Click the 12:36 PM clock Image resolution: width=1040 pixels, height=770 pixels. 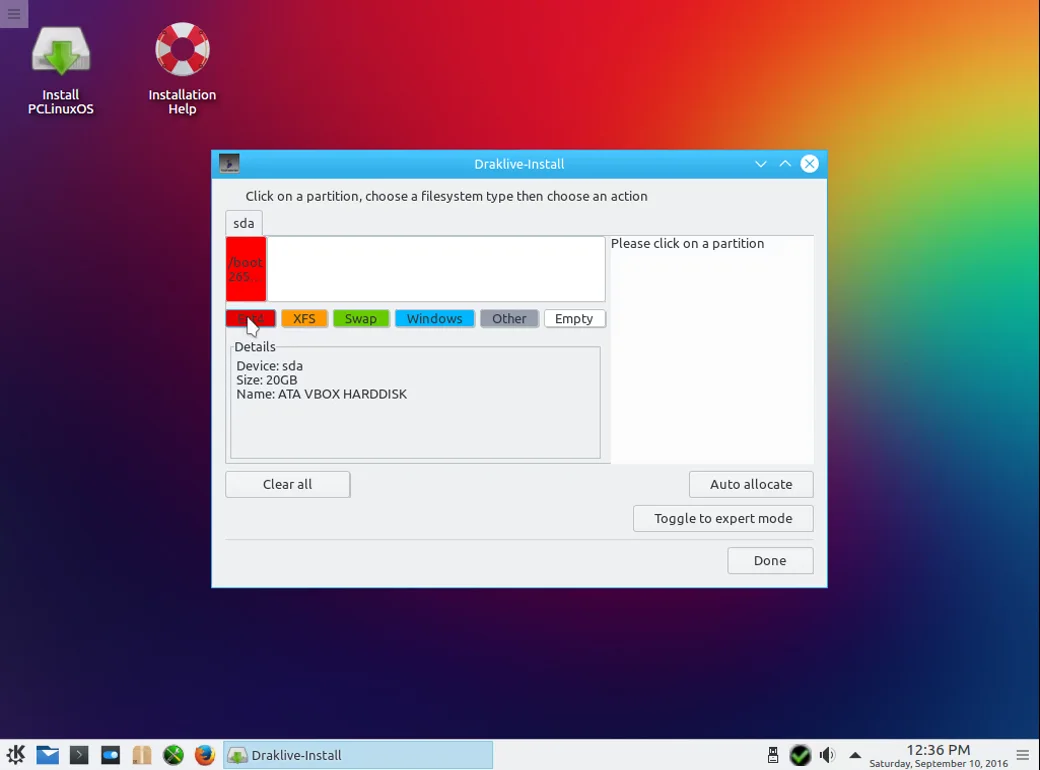click(x=938, y=750)
